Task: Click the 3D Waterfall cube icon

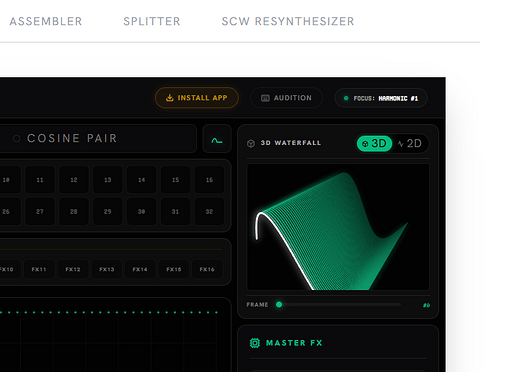Action: point(251,143)
